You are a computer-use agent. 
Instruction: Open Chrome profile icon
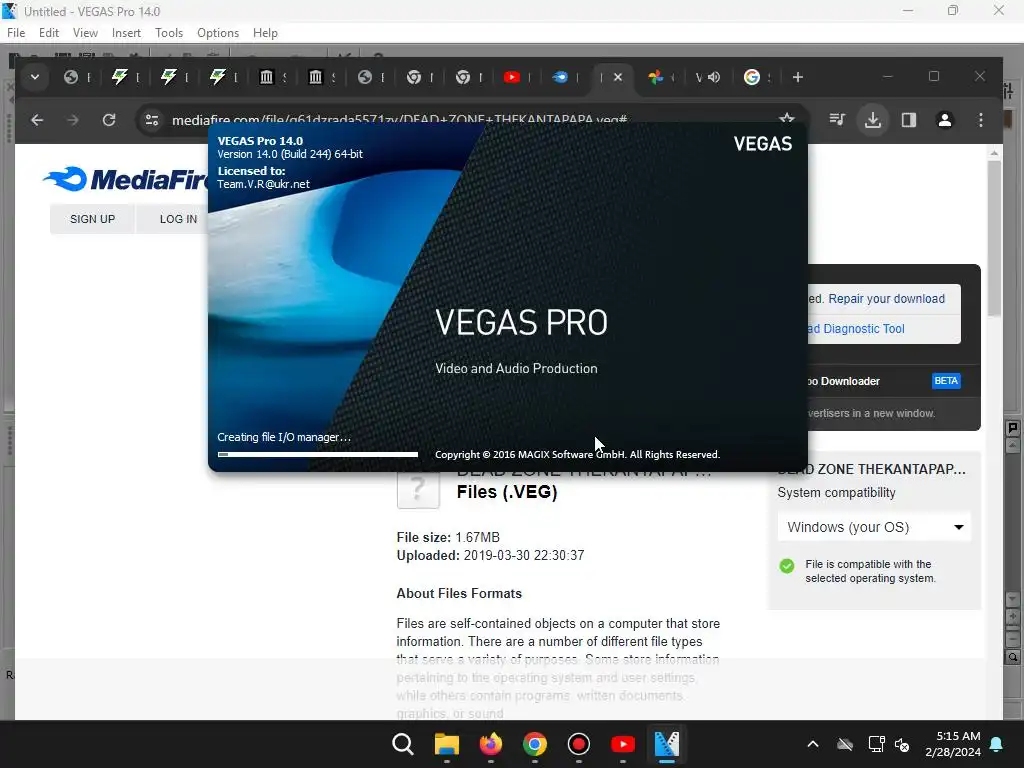(945, 120)
